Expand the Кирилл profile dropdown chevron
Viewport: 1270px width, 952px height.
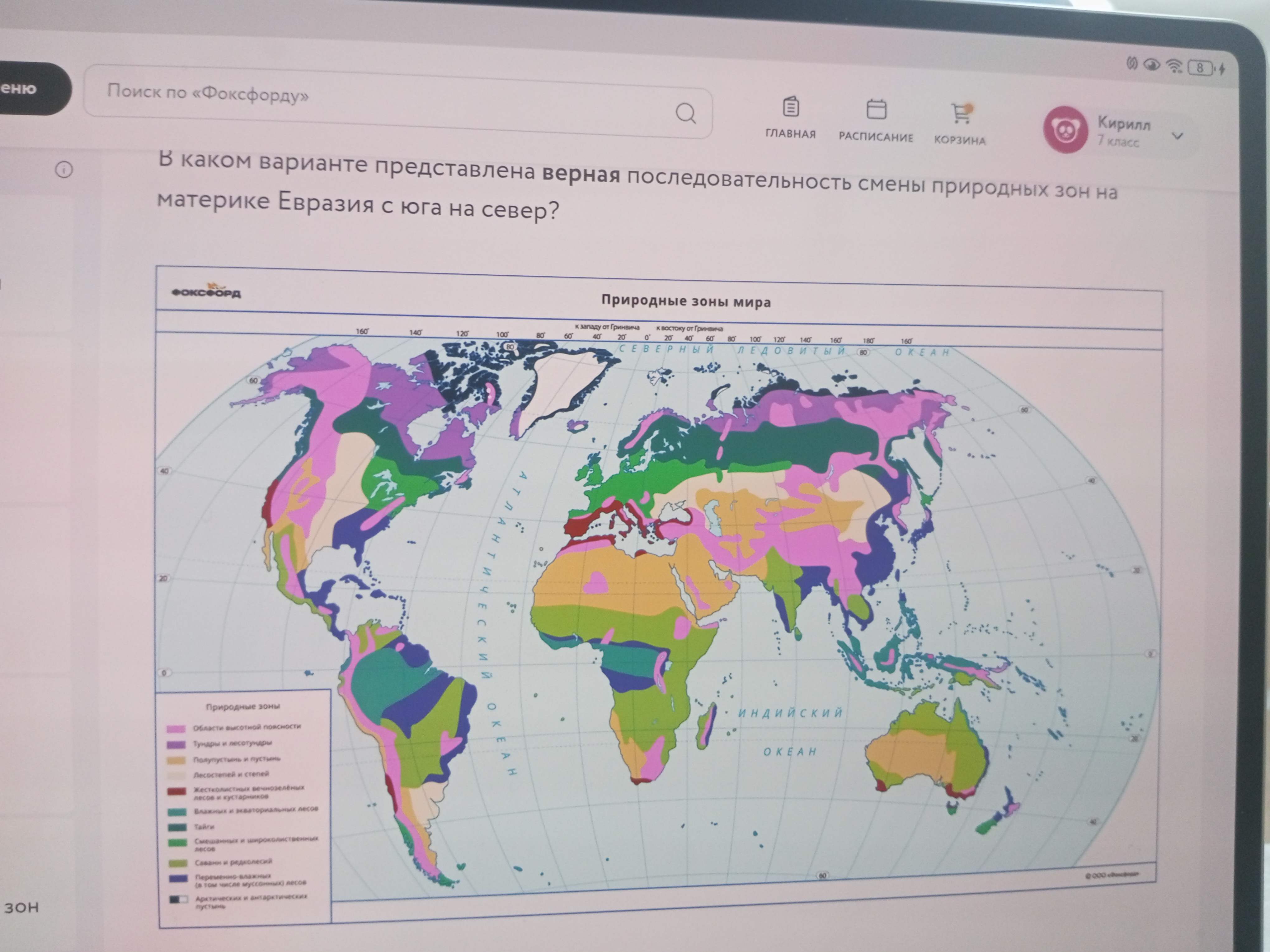(1178, 136)
